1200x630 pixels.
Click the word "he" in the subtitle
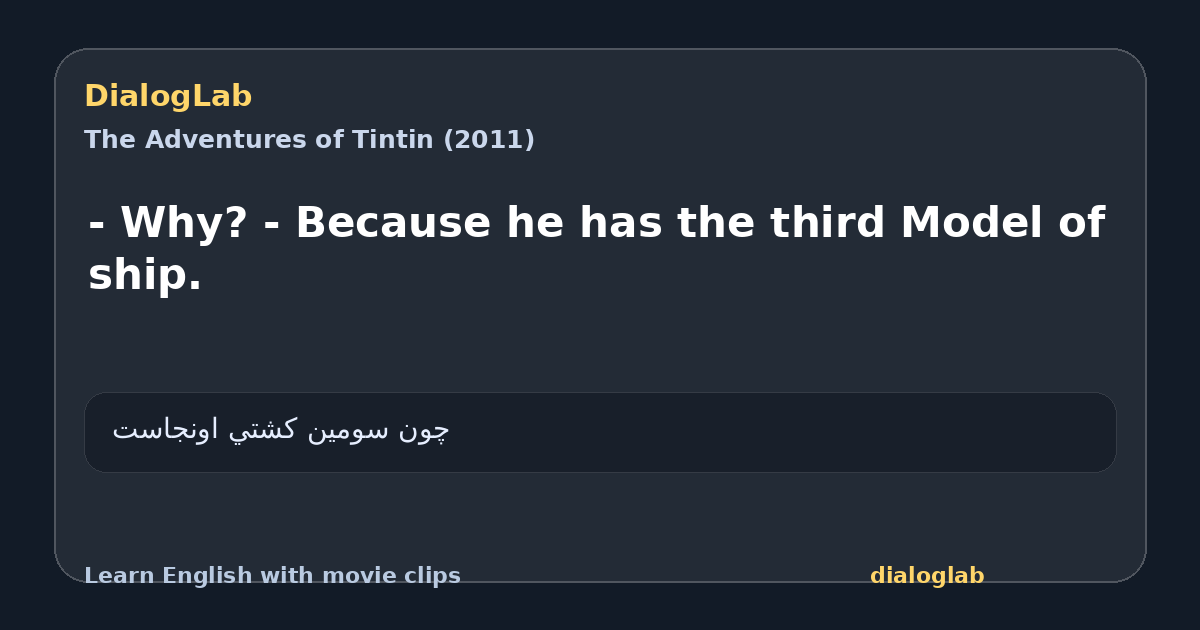click(535, 223)
